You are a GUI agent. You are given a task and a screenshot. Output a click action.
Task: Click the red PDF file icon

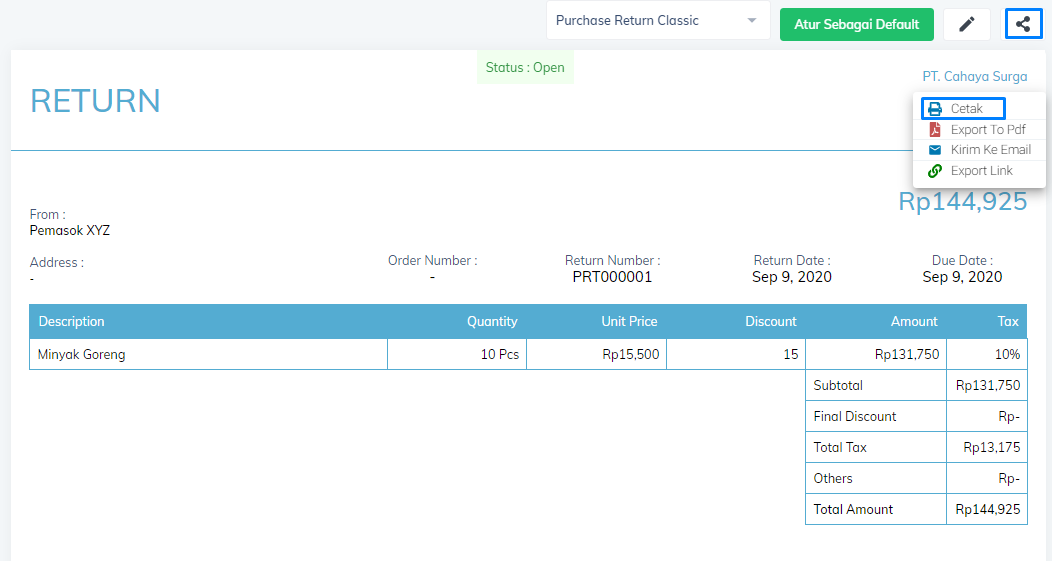935,130
